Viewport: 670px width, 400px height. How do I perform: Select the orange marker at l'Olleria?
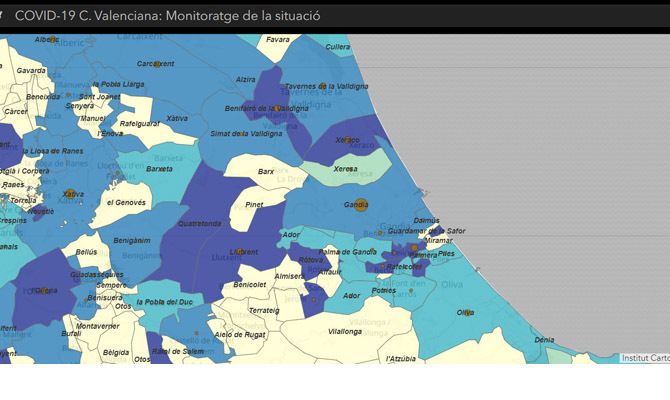click(44, 291)
